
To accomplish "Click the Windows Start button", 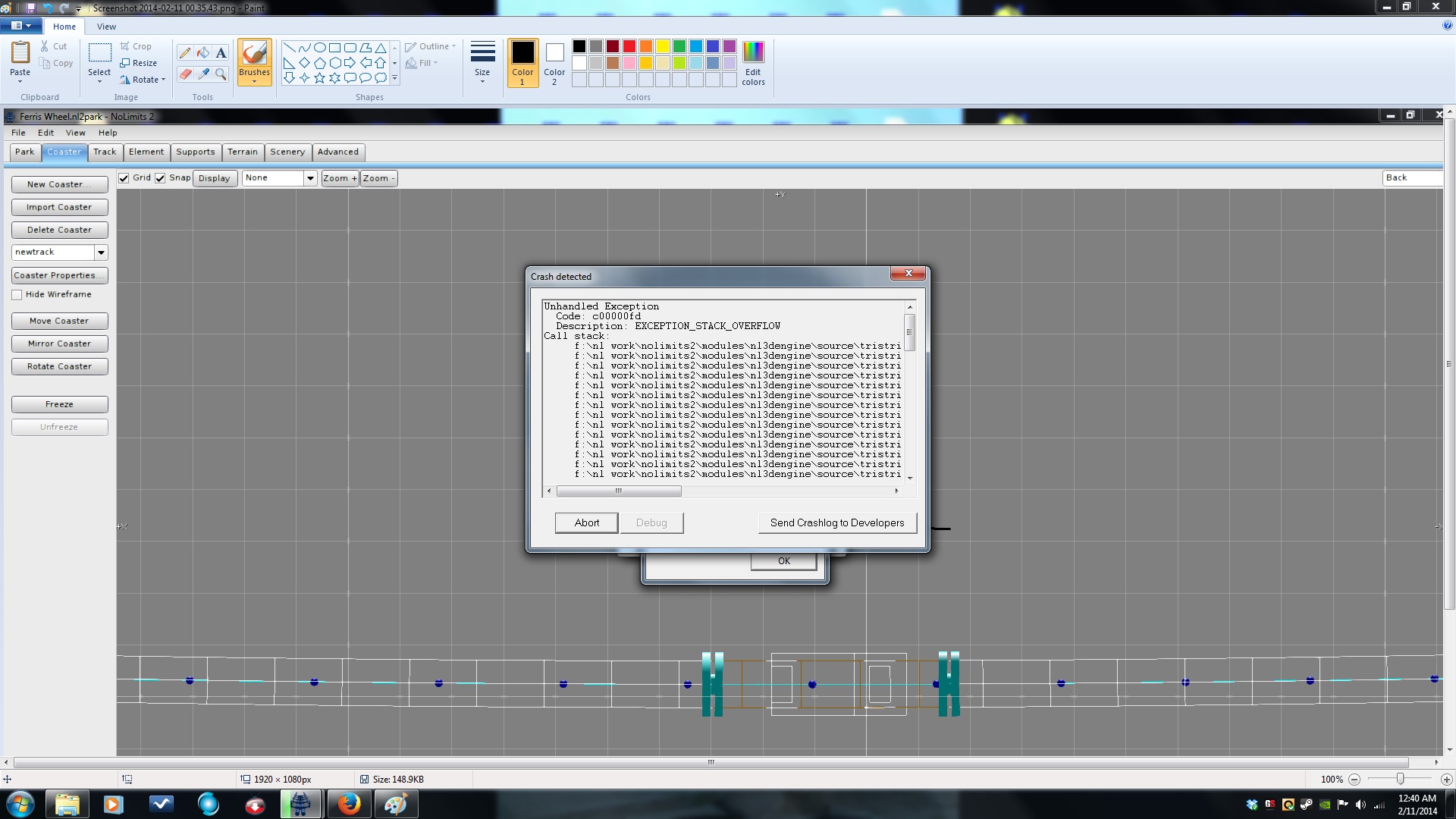I will [20, 804].
